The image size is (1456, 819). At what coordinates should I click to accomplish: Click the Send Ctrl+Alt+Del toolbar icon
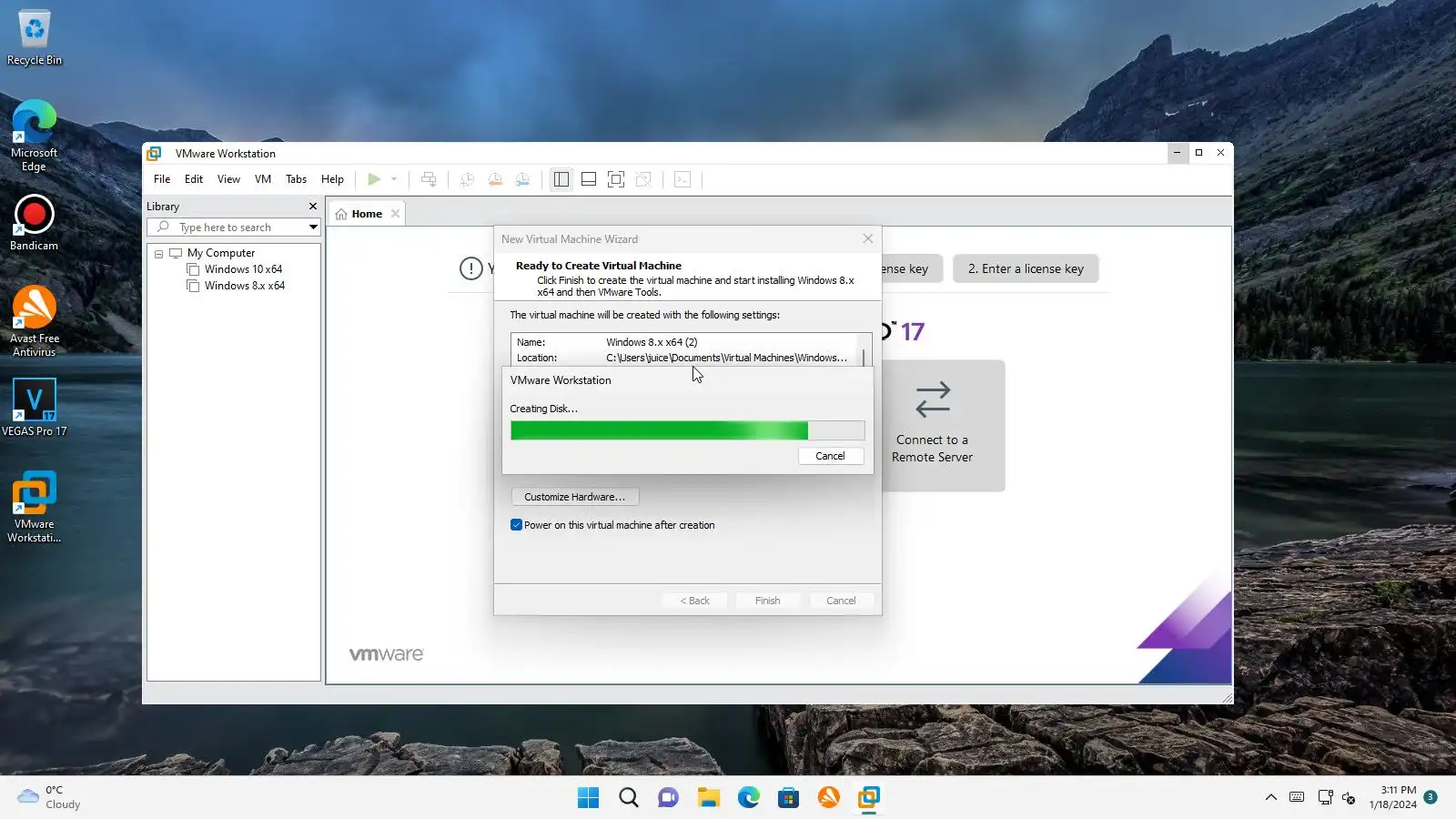coord(429,179)
